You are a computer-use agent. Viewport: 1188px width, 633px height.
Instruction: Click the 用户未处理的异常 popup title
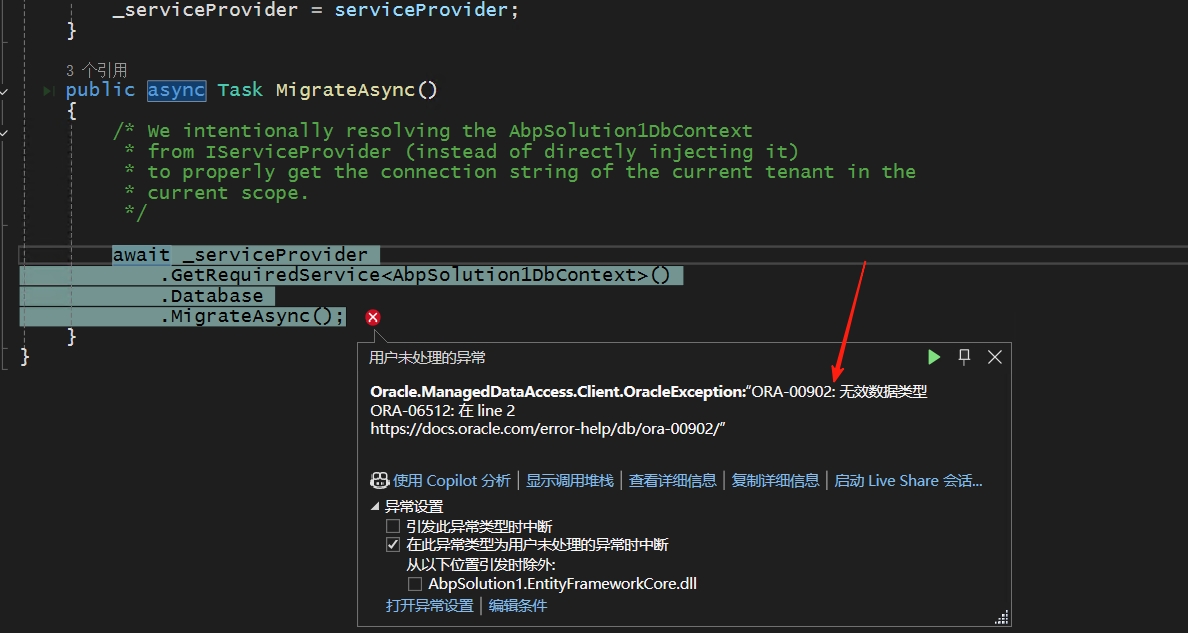[x=427, y=358]
